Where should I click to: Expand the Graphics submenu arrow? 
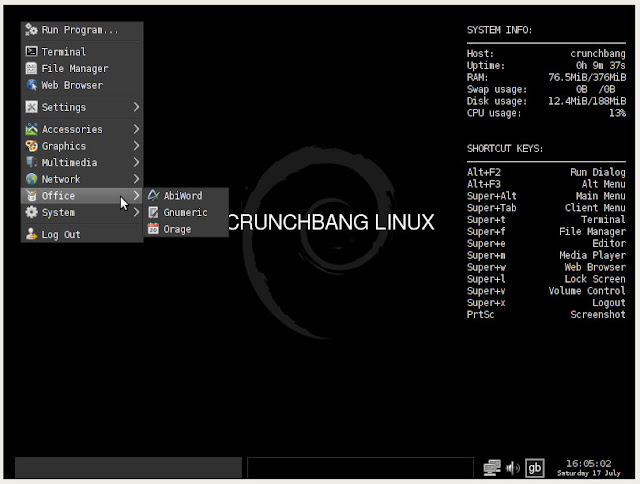click(x=136, y=146)
